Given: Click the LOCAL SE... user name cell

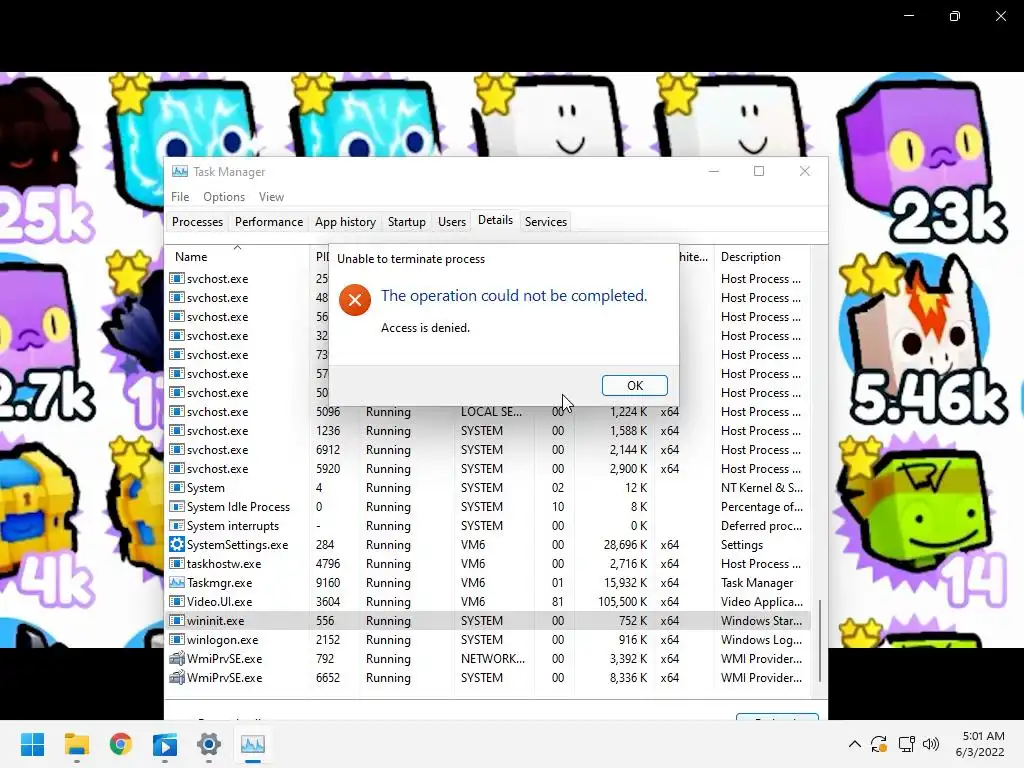Looking at the screenshot, I should [491, 411].
